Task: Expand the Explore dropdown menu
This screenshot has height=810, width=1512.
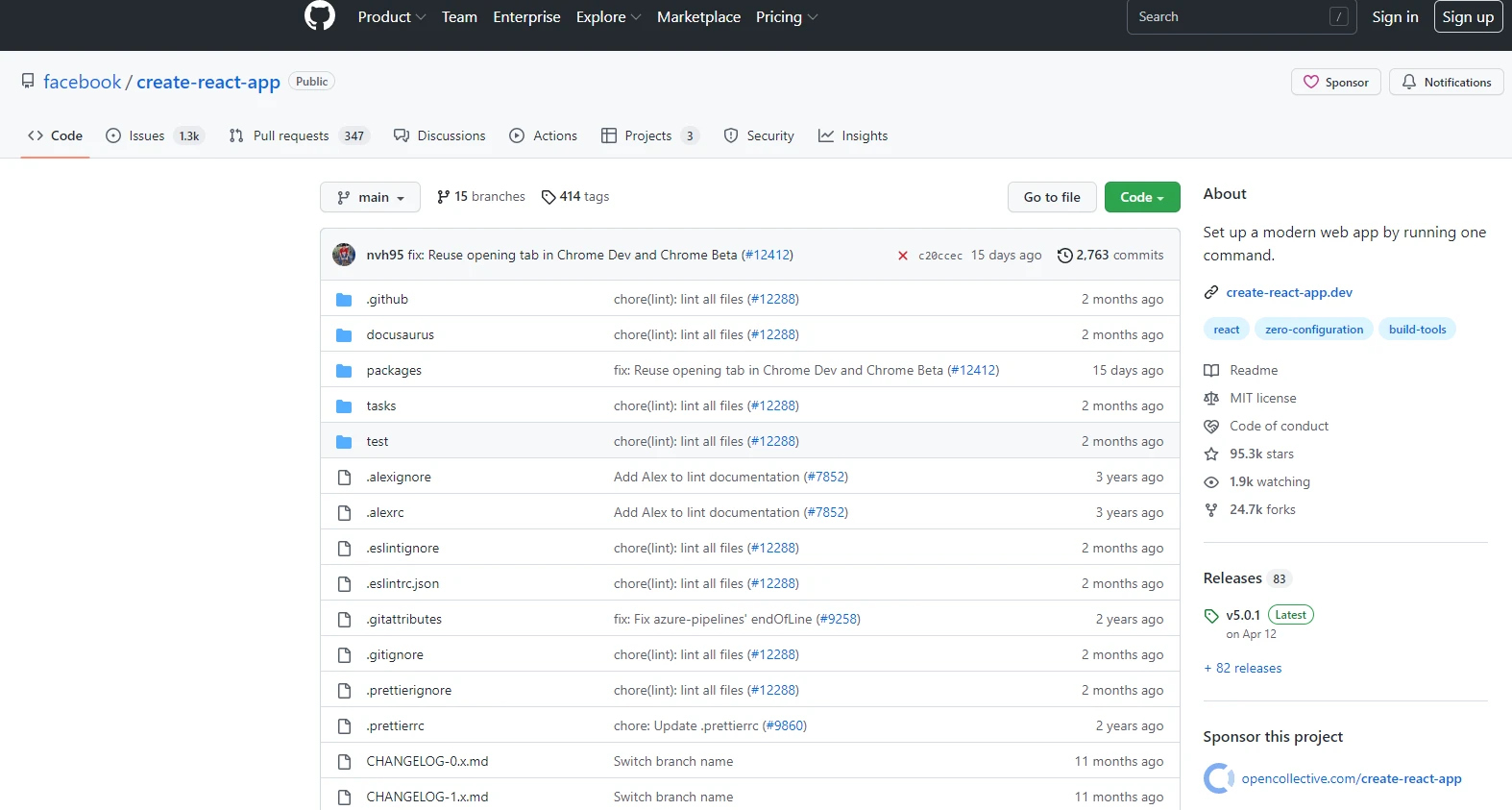Action: click(x=608, y=17)
